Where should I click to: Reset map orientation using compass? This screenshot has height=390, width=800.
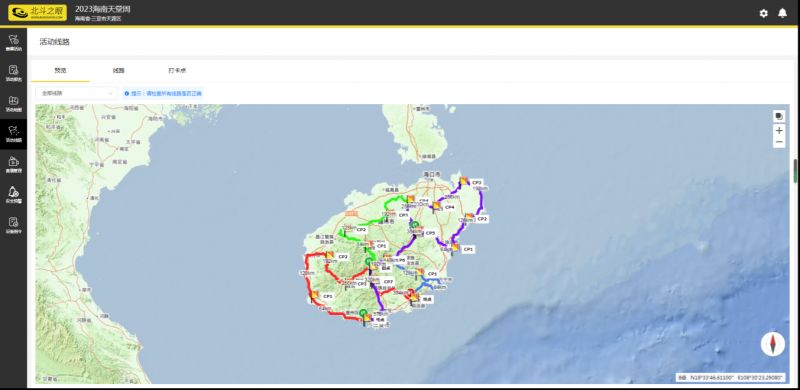click(x=772, y=344)
